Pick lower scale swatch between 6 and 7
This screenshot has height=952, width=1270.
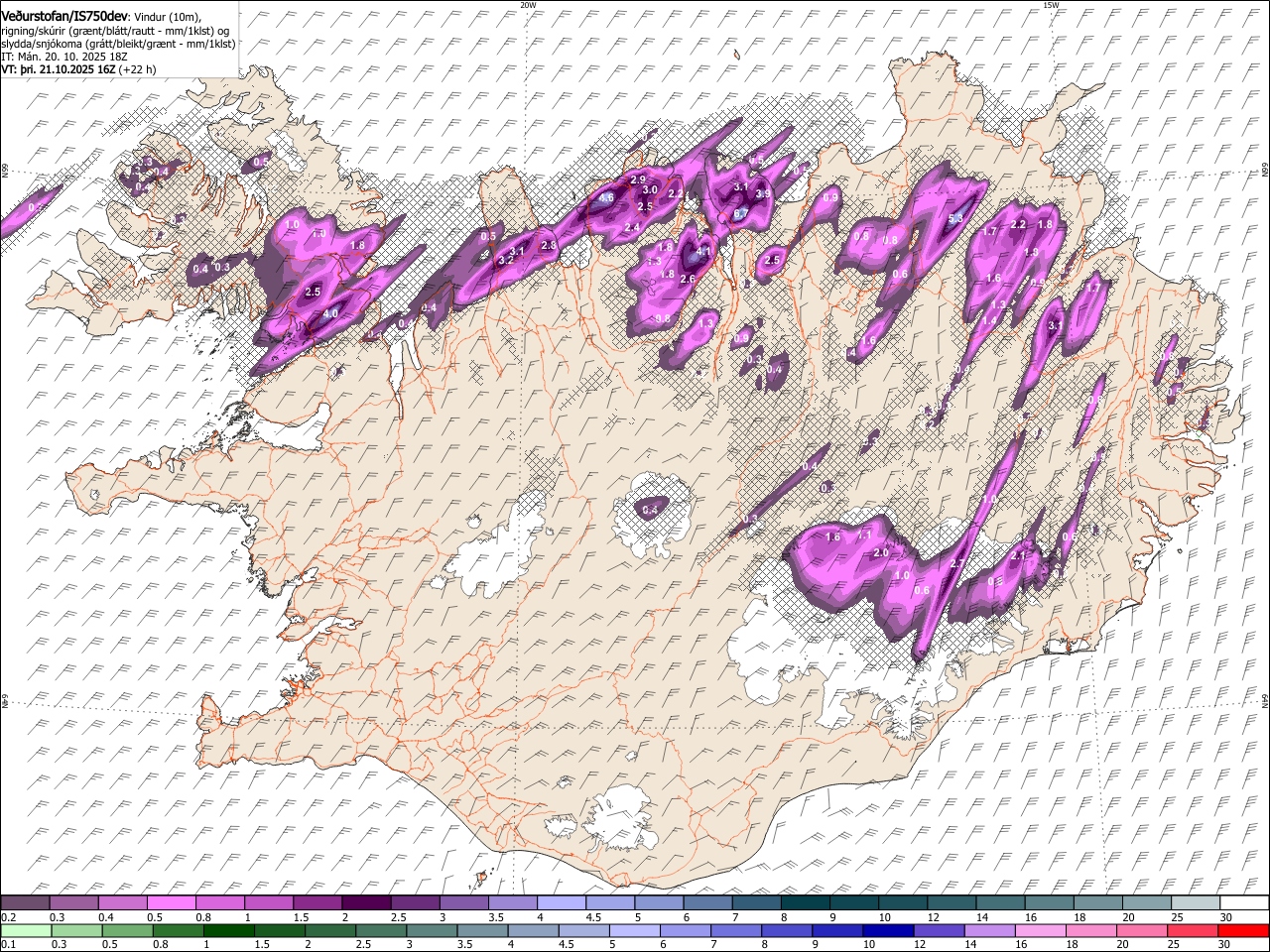tap(686, 930)
